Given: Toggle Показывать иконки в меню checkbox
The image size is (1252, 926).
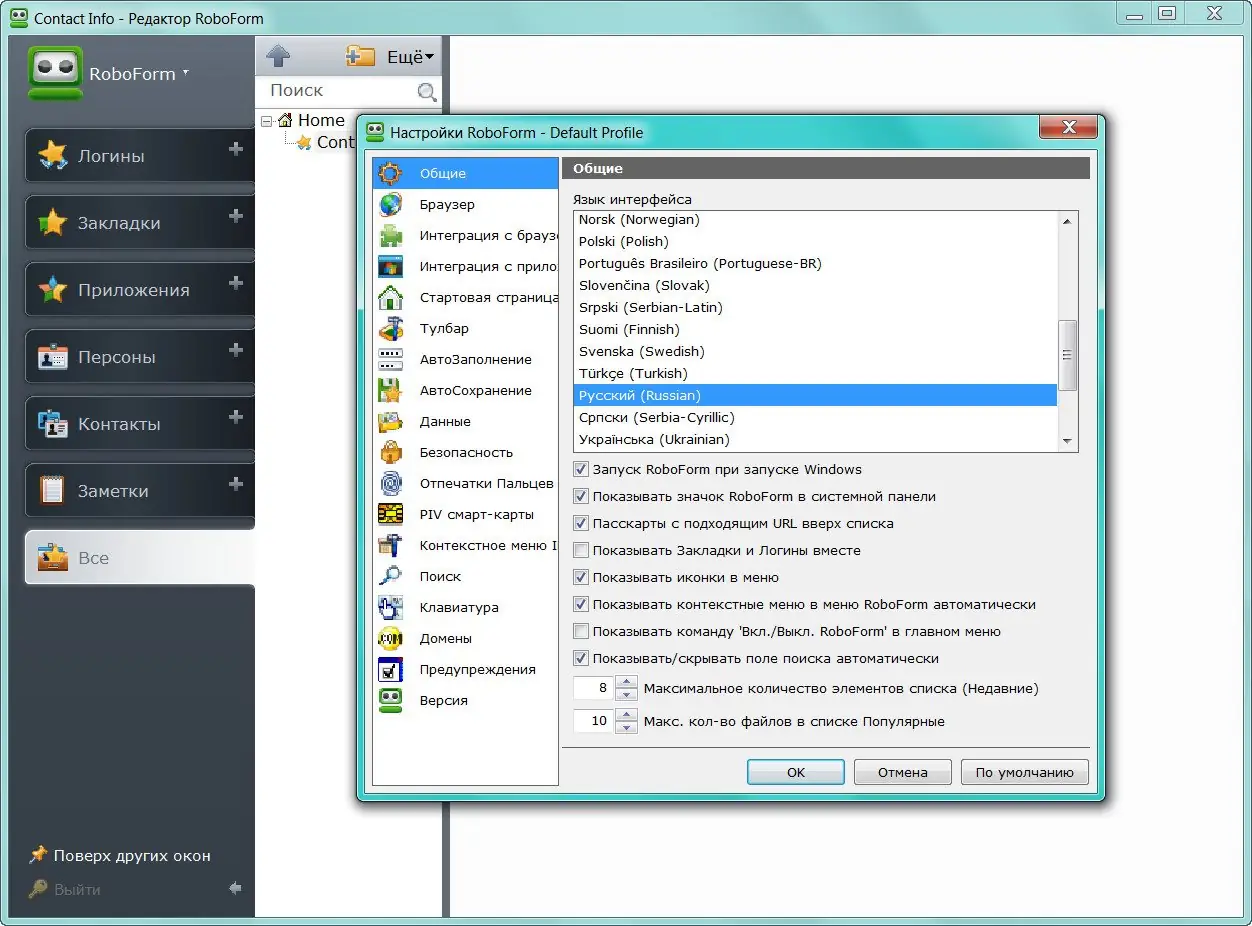Looking at the screenshot, I should tap(581, 577).
